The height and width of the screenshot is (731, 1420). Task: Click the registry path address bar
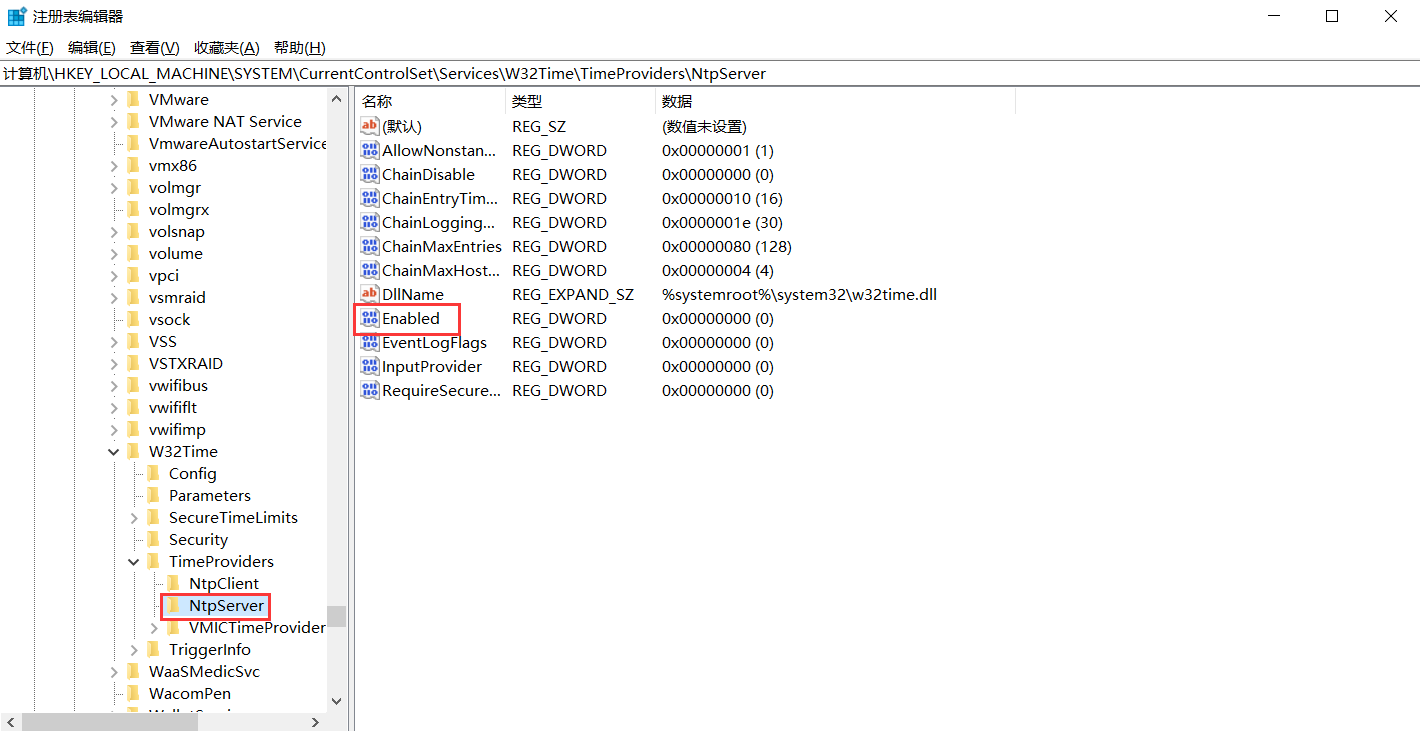(x=710, y=74)
